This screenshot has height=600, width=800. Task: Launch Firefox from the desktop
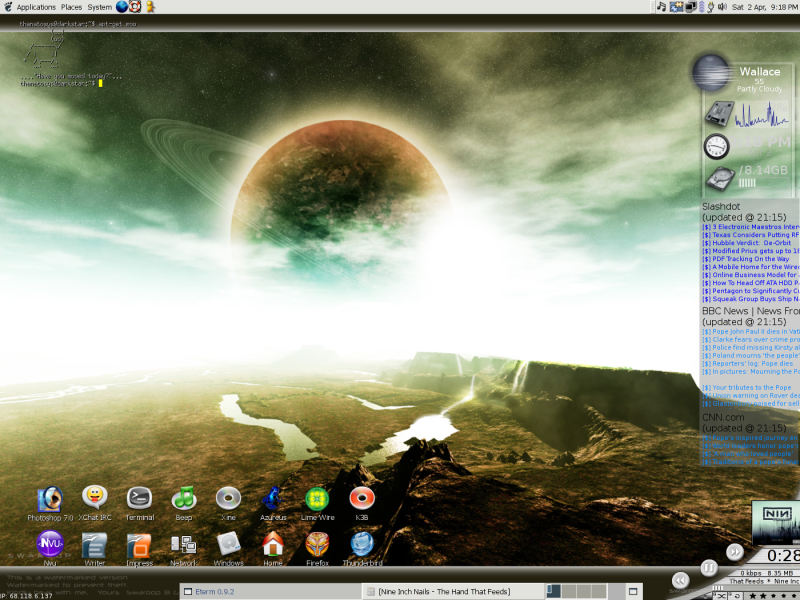click(x=317, y=544)
